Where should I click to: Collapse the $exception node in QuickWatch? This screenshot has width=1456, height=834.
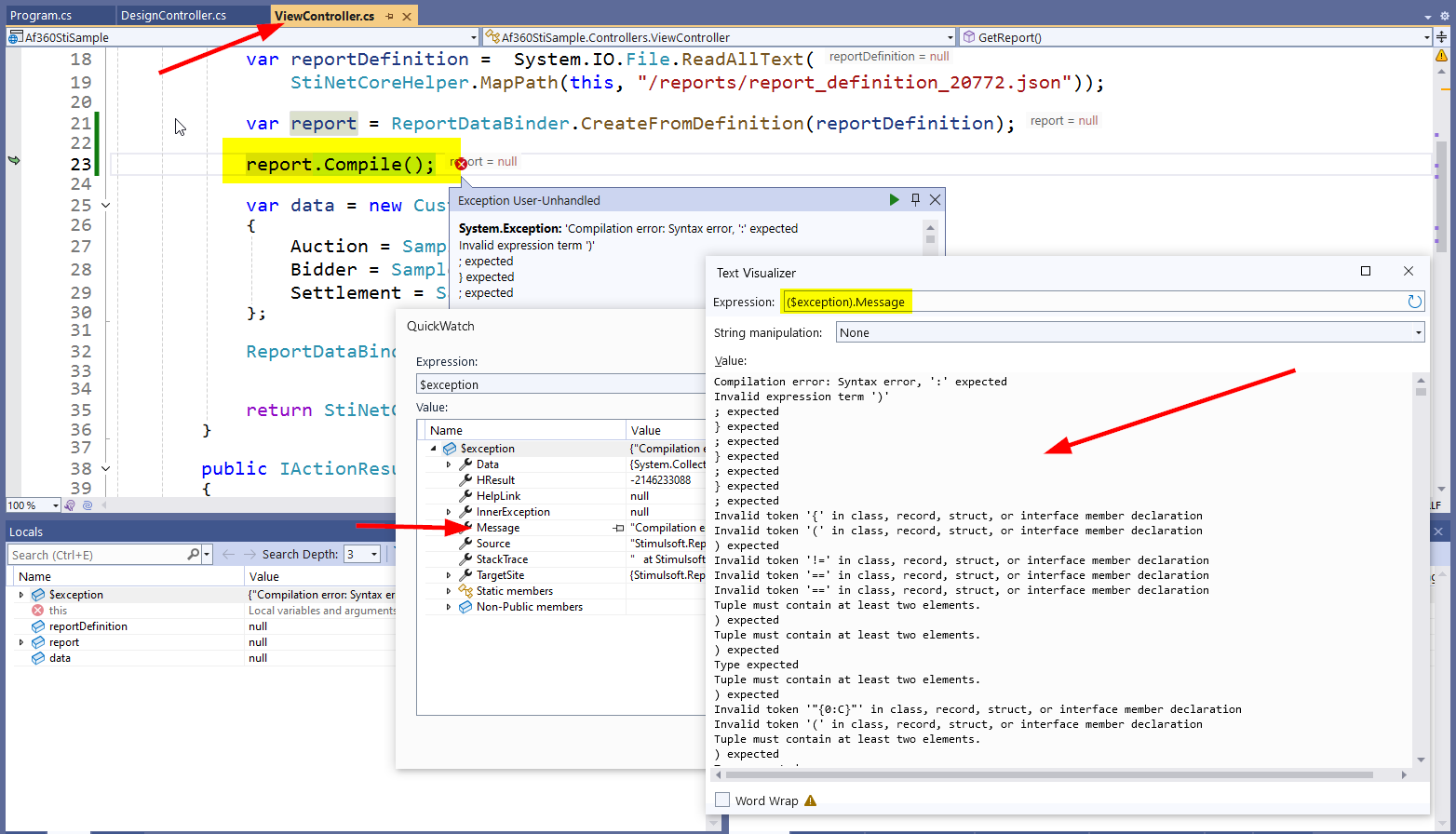click(433, 449)
